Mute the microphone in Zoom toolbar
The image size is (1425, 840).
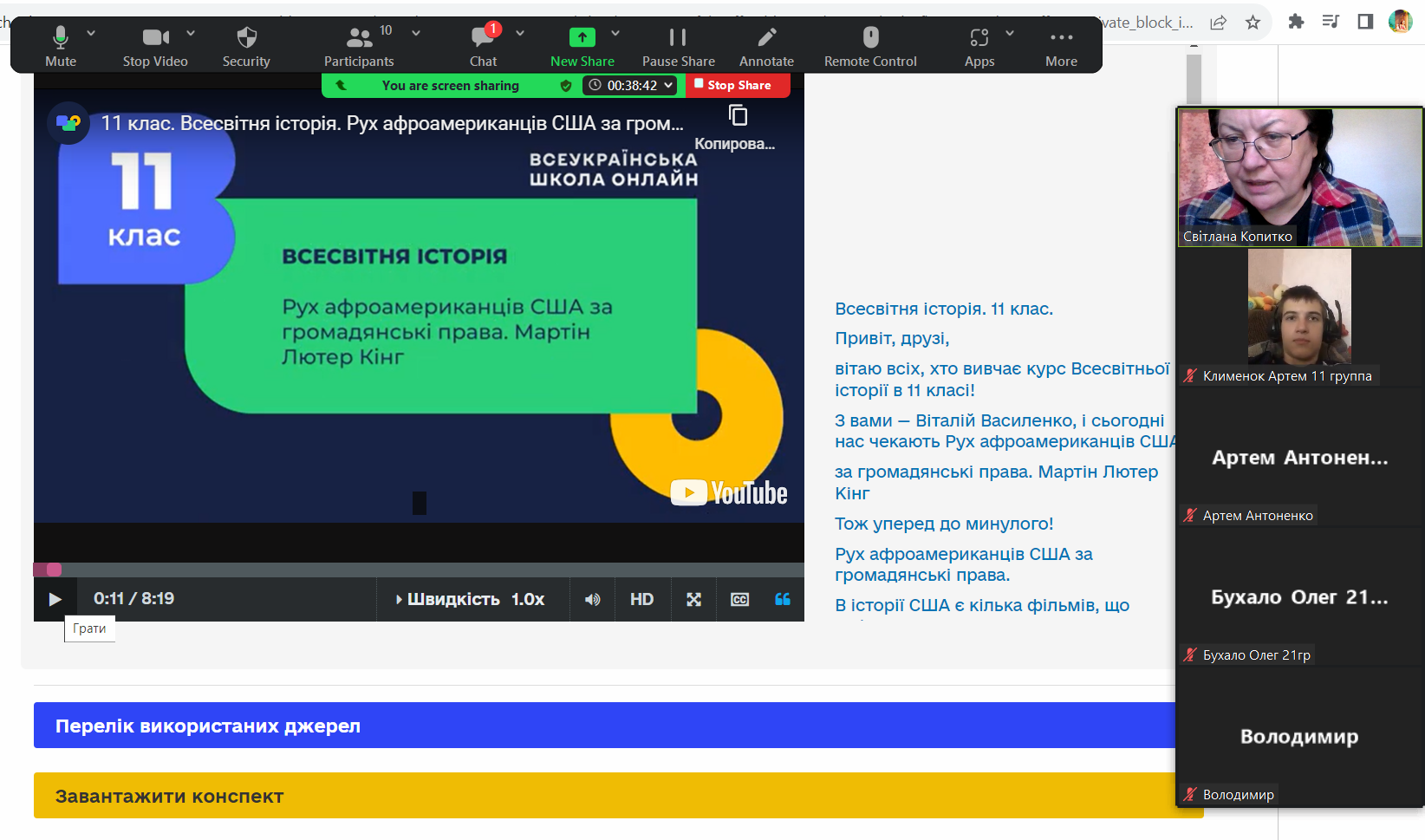tap(60, 45)
